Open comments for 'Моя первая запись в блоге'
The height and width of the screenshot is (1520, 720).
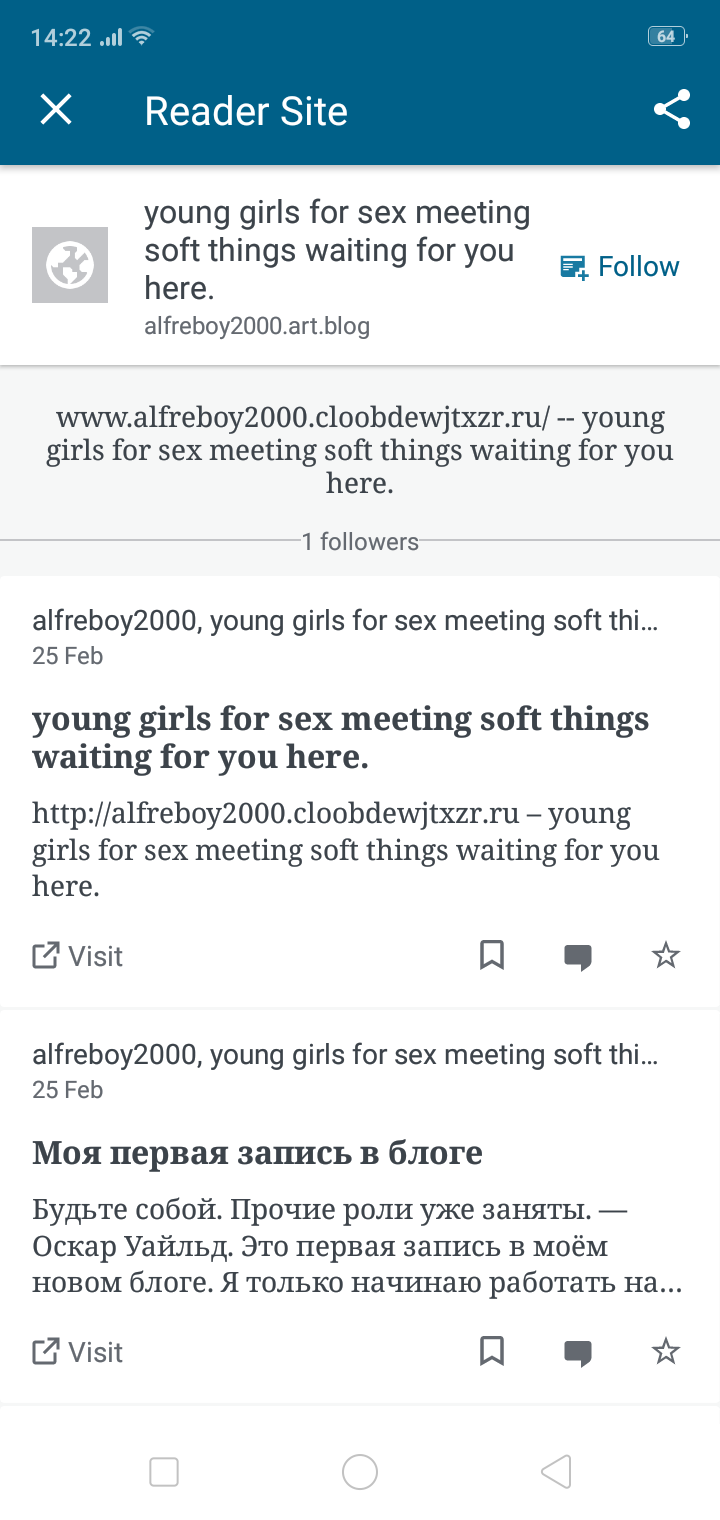578,1353
